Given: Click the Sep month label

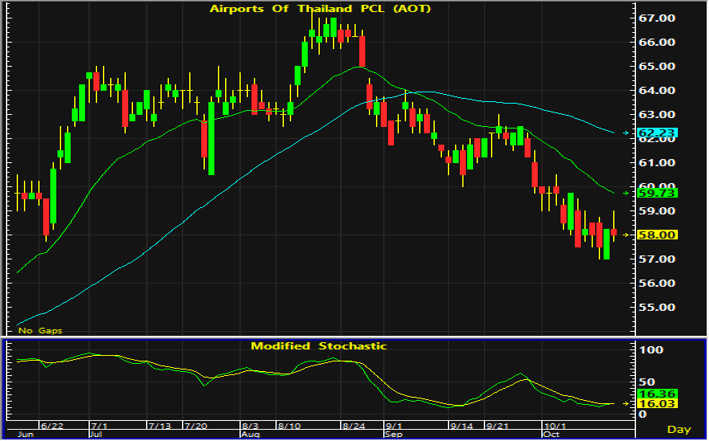Looking at the screenshot, I should pyautogui.click(x=393, y=435).
